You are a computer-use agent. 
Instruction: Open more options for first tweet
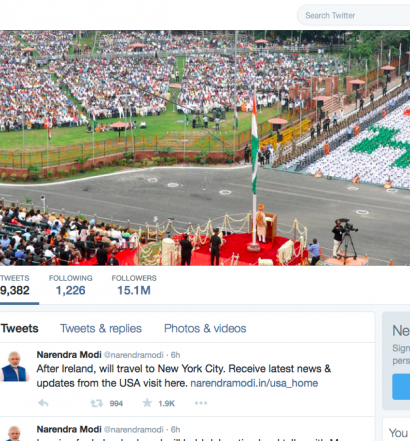tap(201, 403)
